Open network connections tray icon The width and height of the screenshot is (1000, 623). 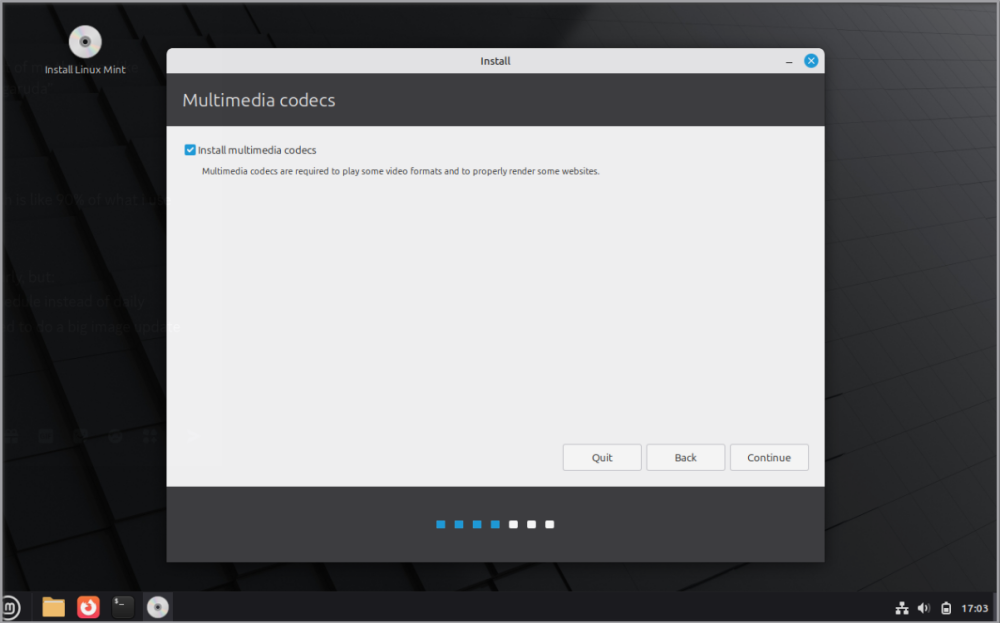tap(901, 608)
